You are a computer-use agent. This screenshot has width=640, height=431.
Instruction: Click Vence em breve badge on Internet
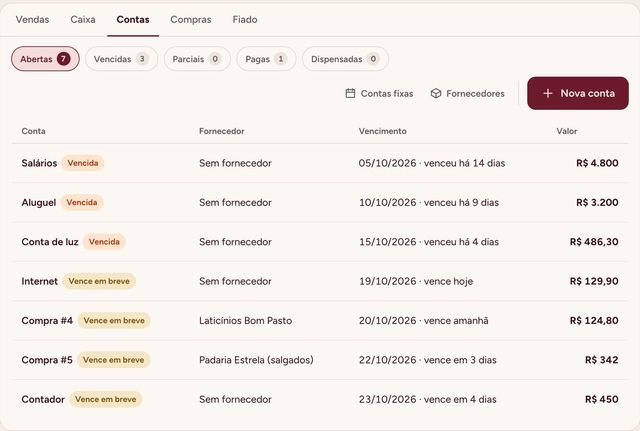coord(99,281)
